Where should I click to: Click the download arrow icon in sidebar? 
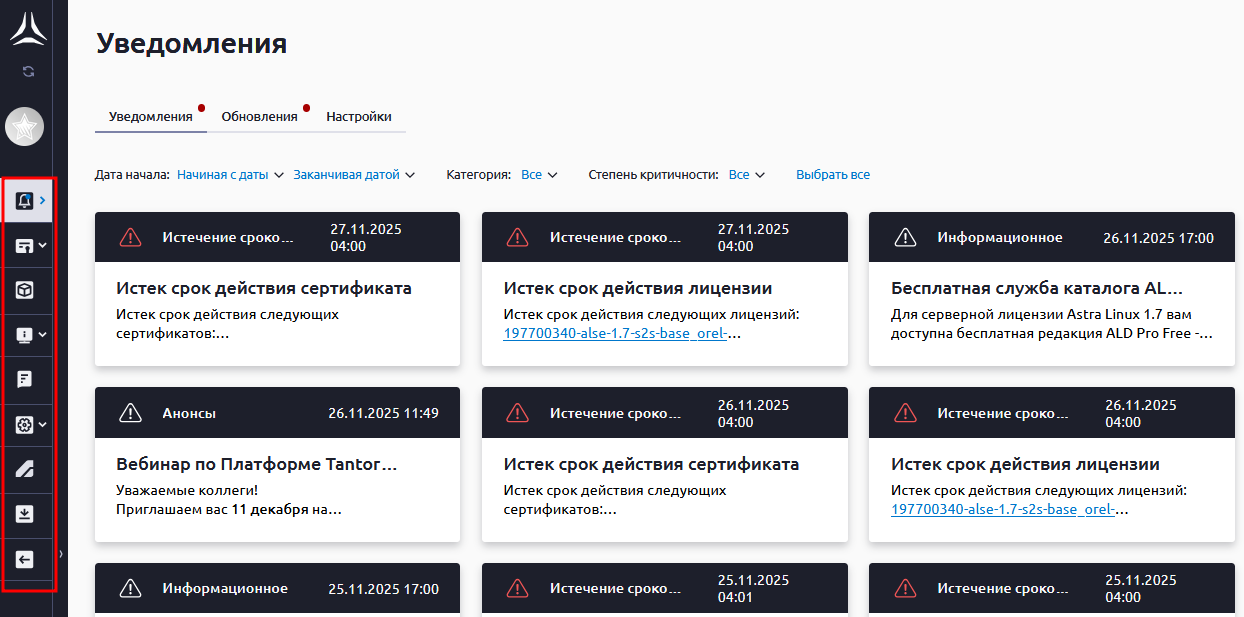click(25, 514)
